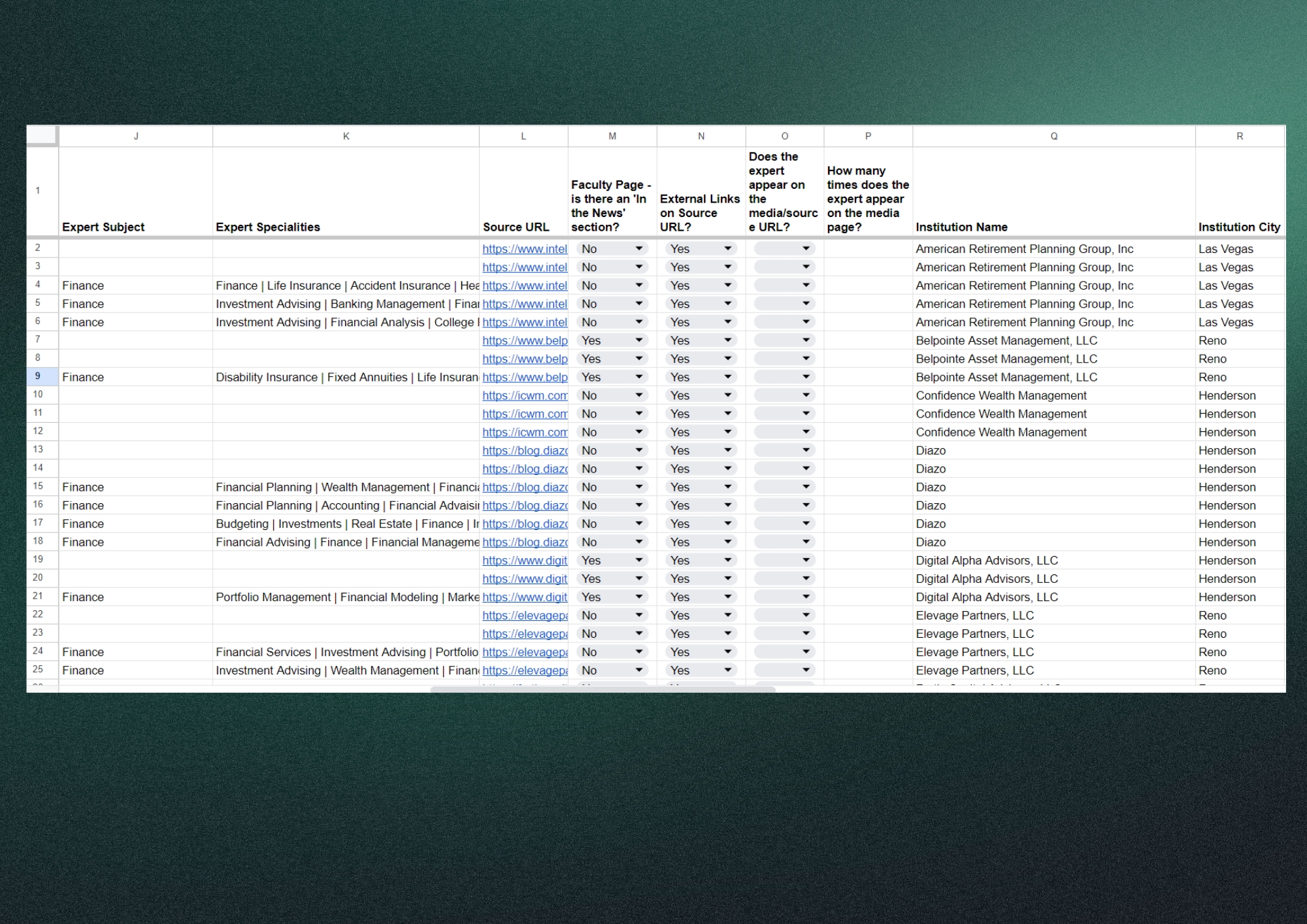The height and width of the screenshot is (924, 1307).
Task: Click the External Links on Source URL header
Action: pyautogui.click(x=701, y=191)
